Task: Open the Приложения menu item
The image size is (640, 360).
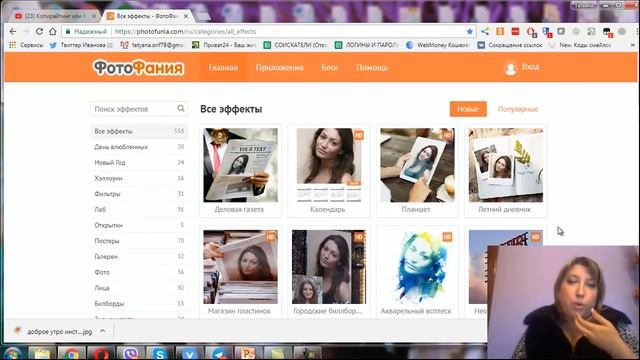Action: tap(280, 68)
